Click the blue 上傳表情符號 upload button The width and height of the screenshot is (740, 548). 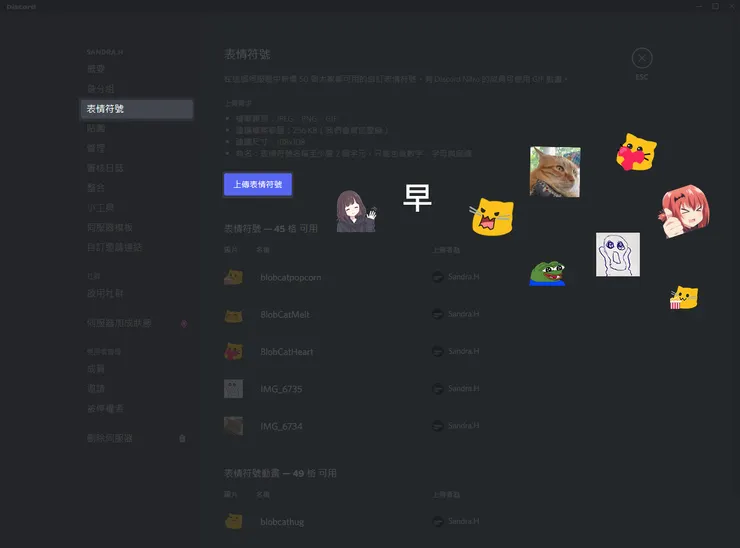[x=258, y=184]
